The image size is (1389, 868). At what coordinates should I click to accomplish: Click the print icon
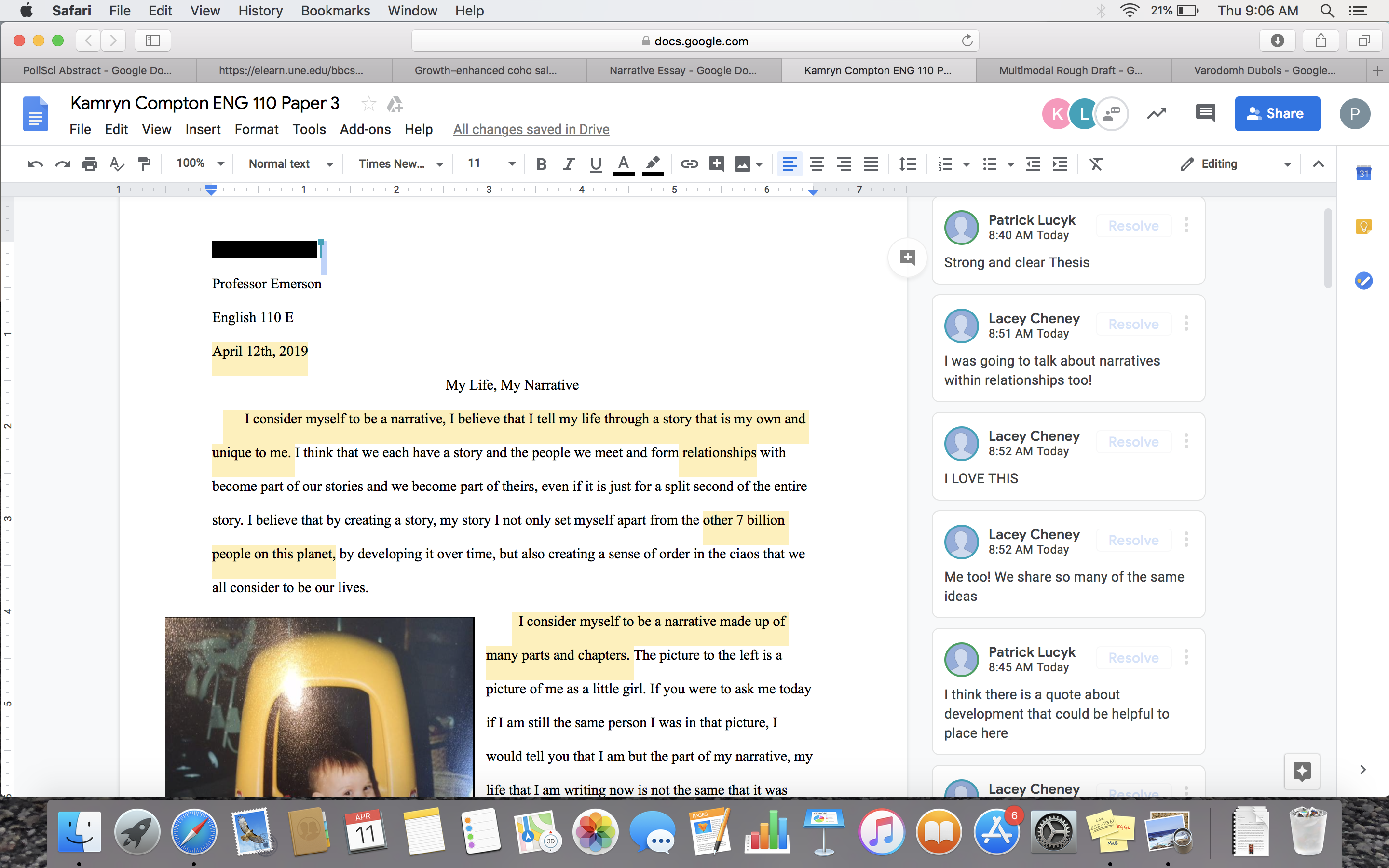coord(90,164)
